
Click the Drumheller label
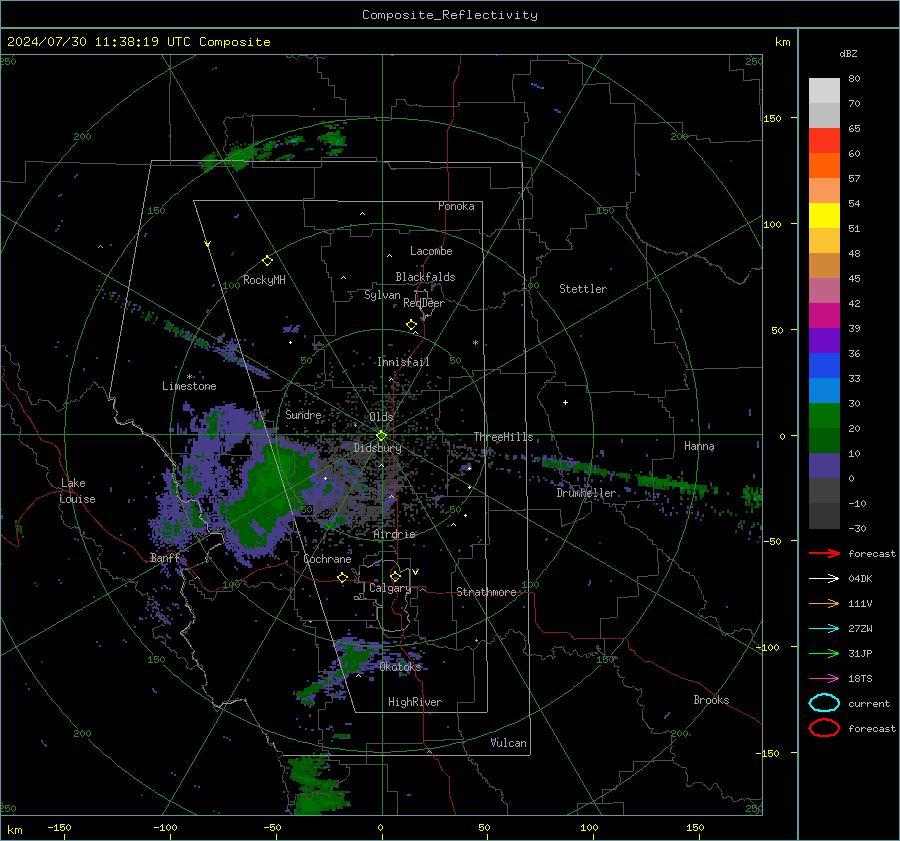[587, 493]
